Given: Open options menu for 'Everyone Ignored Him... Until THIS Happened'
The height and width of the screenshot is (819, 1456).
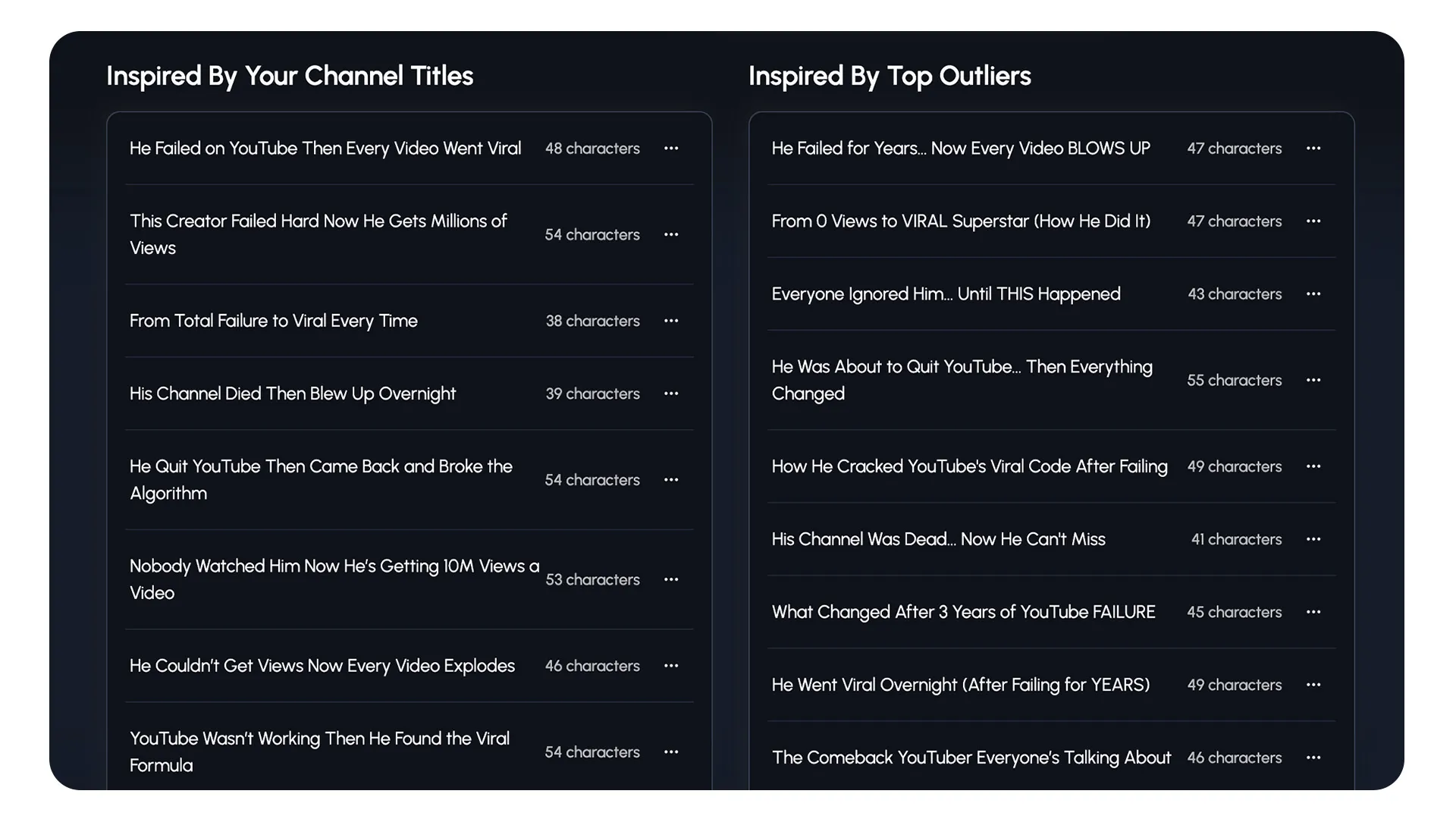Looking at the screenshot, I should (1314, 294).
